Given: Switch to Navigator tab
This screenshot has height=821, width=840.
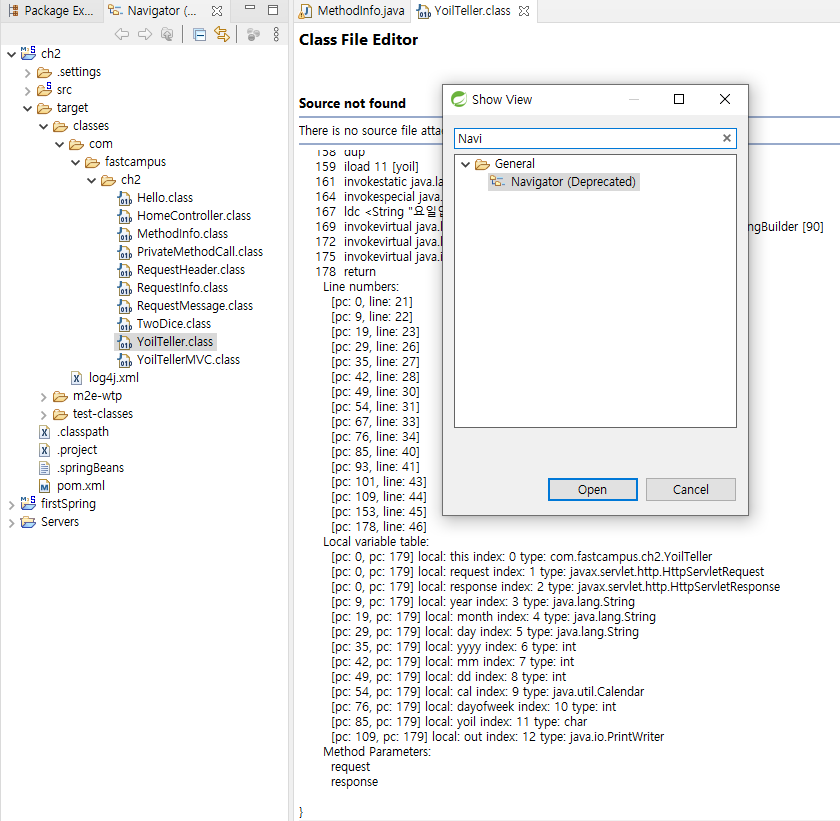Looking at the screenshot, I should (x=153, y=11).
